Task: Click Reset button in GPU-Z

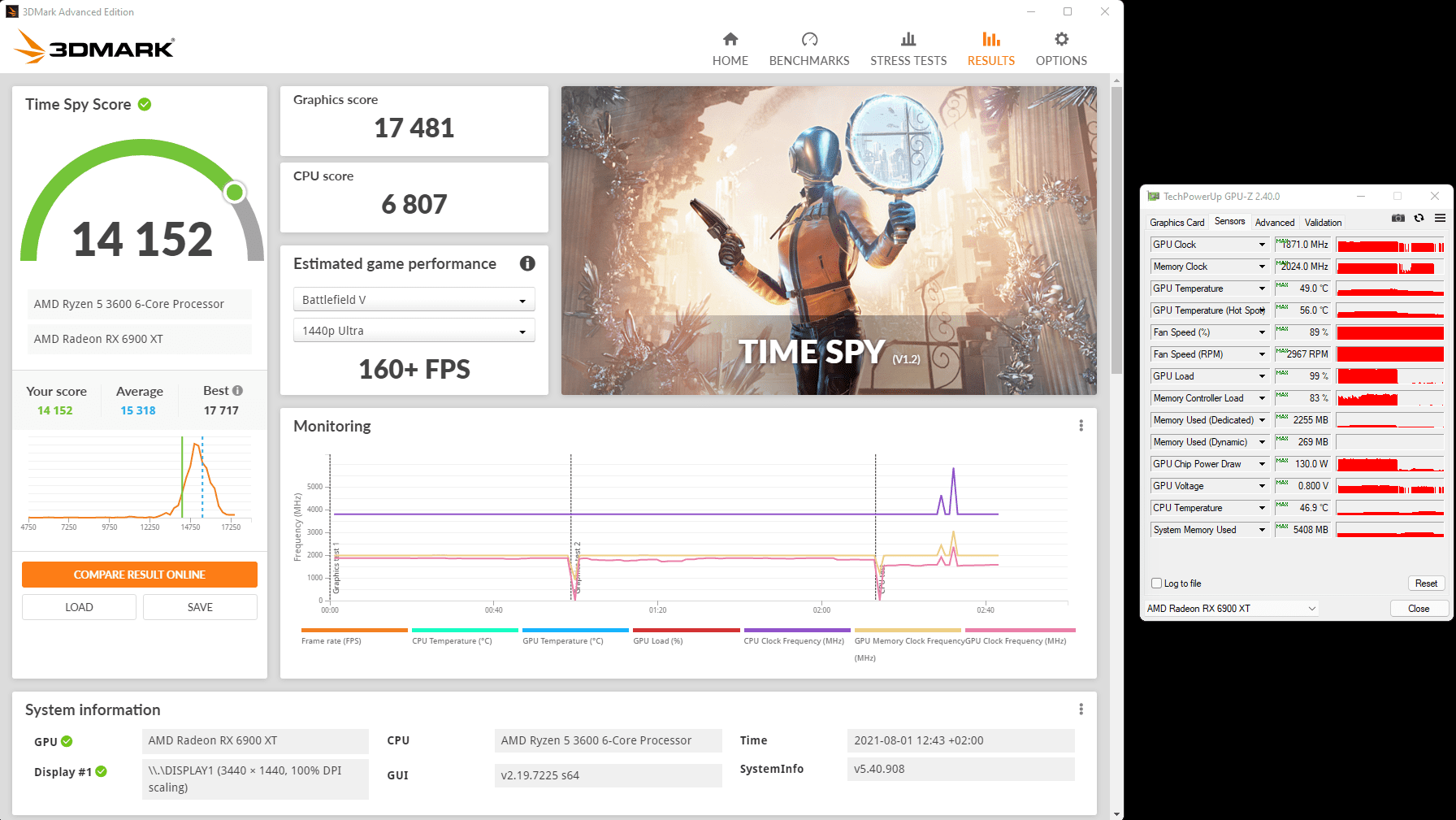Action: pyautogui.click(x=1426, y=584)
